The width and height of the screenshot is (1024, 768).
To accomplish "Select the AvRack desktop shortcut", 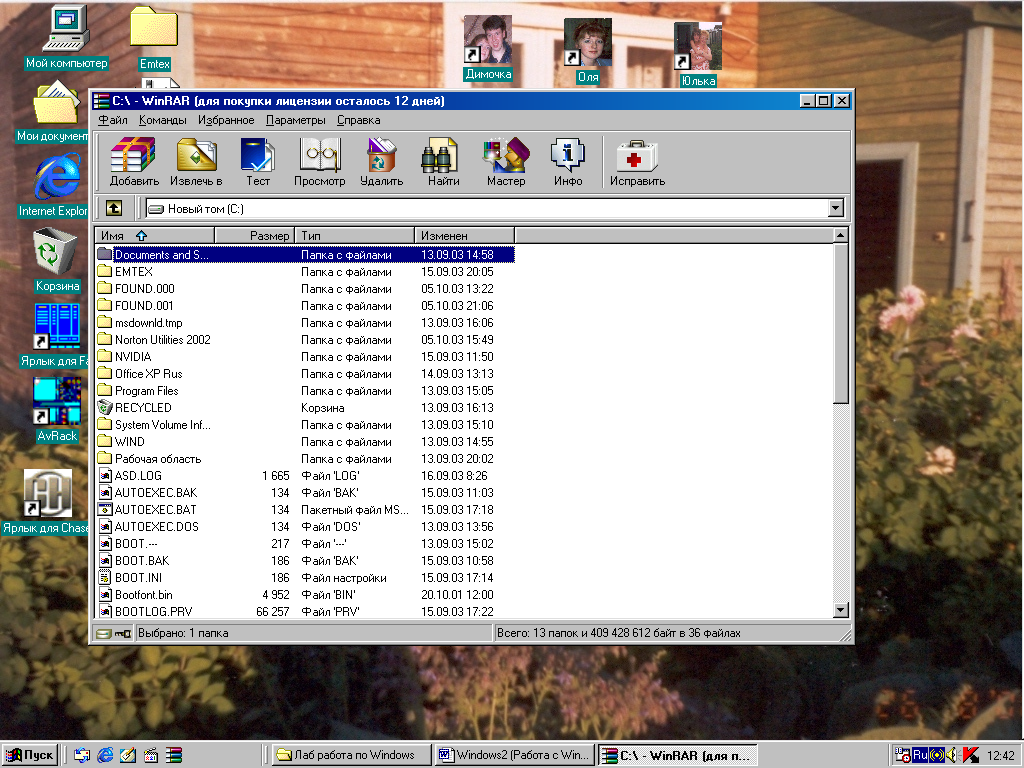I will coord(57,409).
